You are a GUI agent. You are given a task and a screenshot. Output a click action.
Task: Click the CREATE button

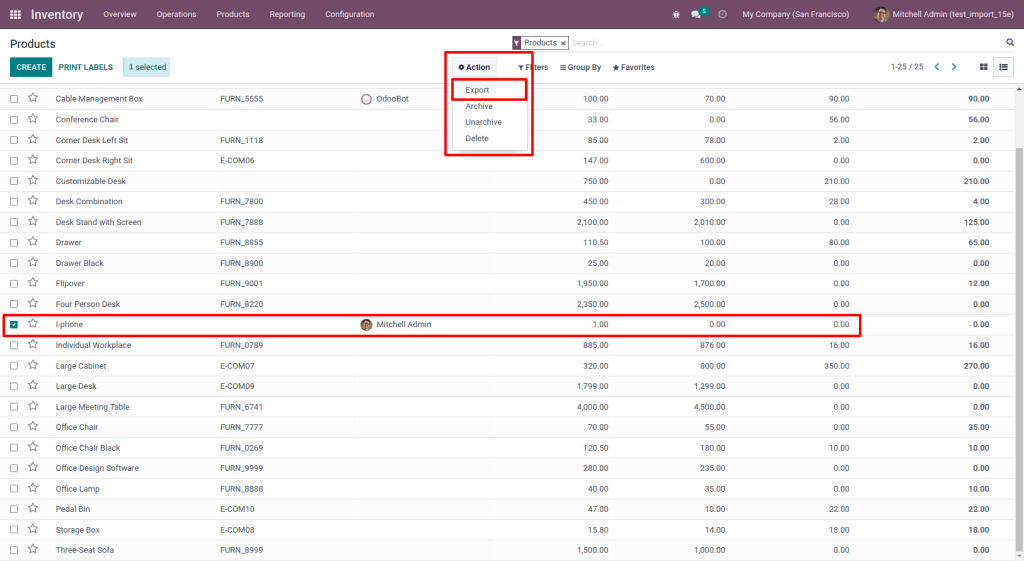pyautogui.click(x=31, y=67)
